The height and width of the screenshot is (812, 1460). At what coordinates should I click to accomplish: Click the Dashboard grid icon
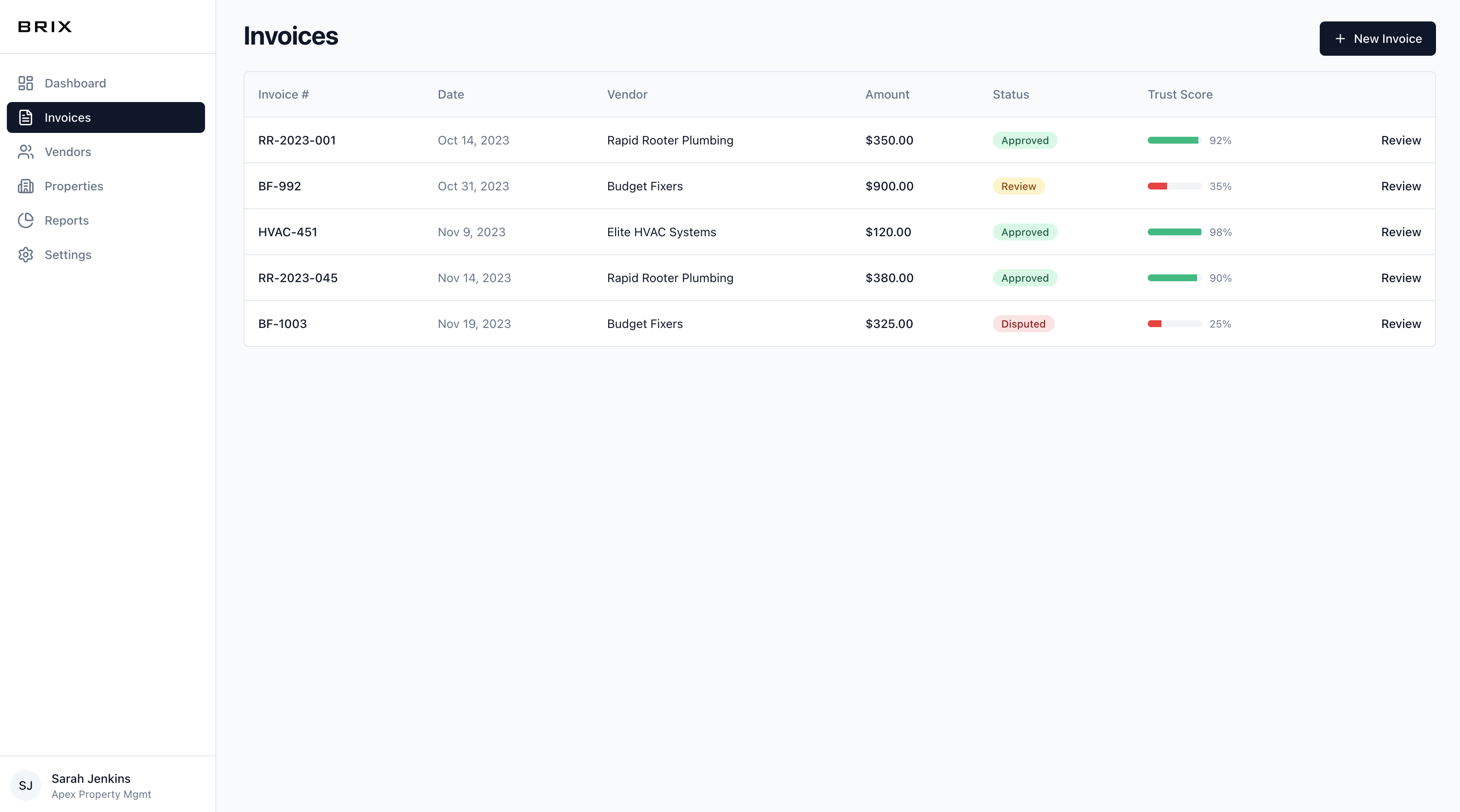click(25, 83)
